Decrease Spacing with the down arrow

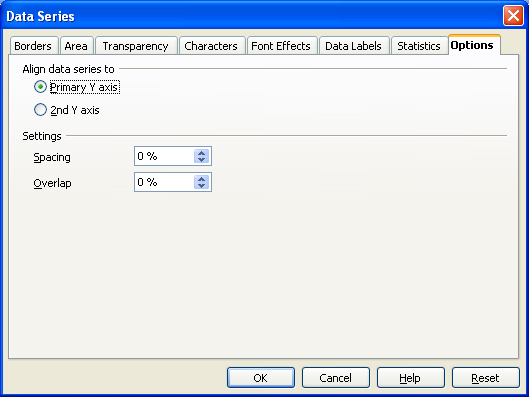pos(201,160)
